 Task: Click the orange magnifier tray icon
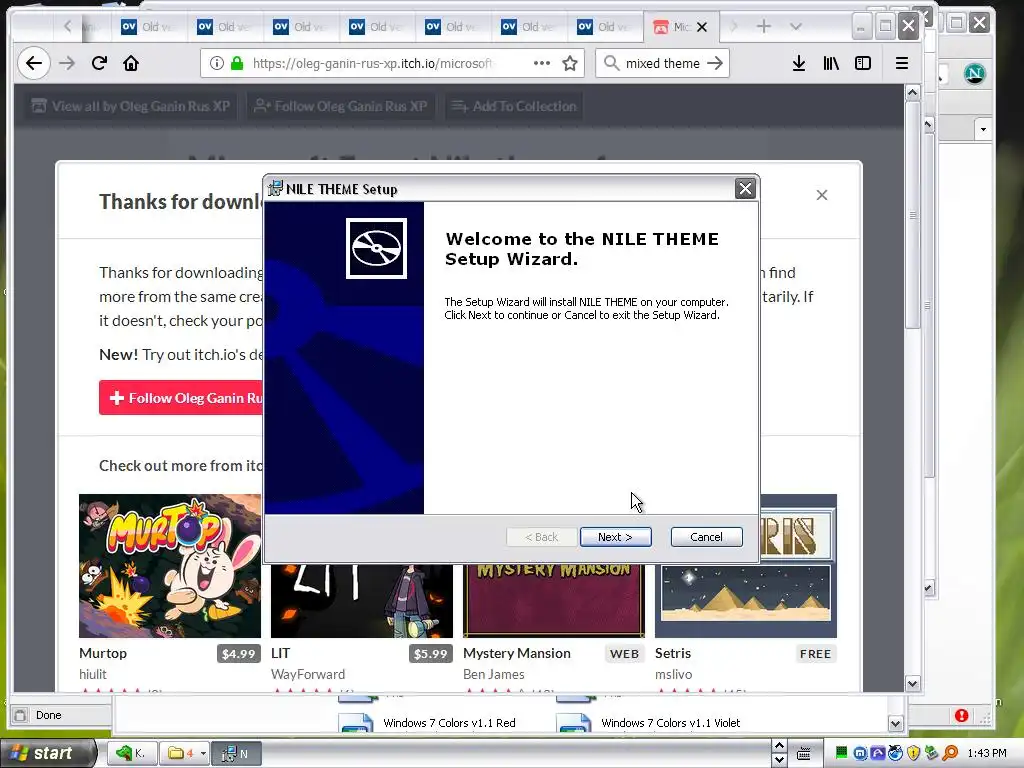tap(950, 753)
